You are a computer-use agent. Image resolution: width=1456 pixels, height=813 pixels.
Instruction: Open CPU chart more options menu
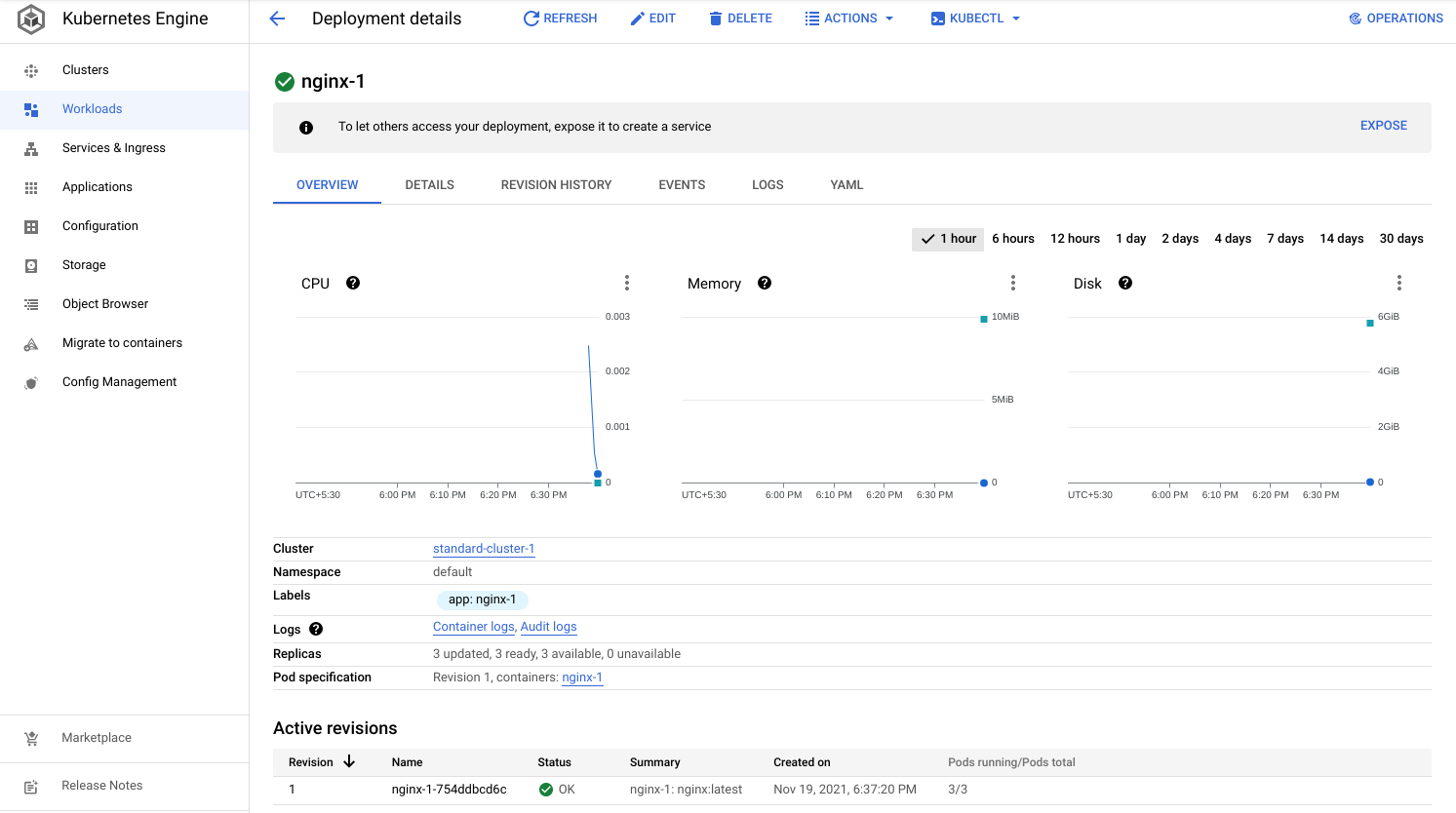point(627,283)
